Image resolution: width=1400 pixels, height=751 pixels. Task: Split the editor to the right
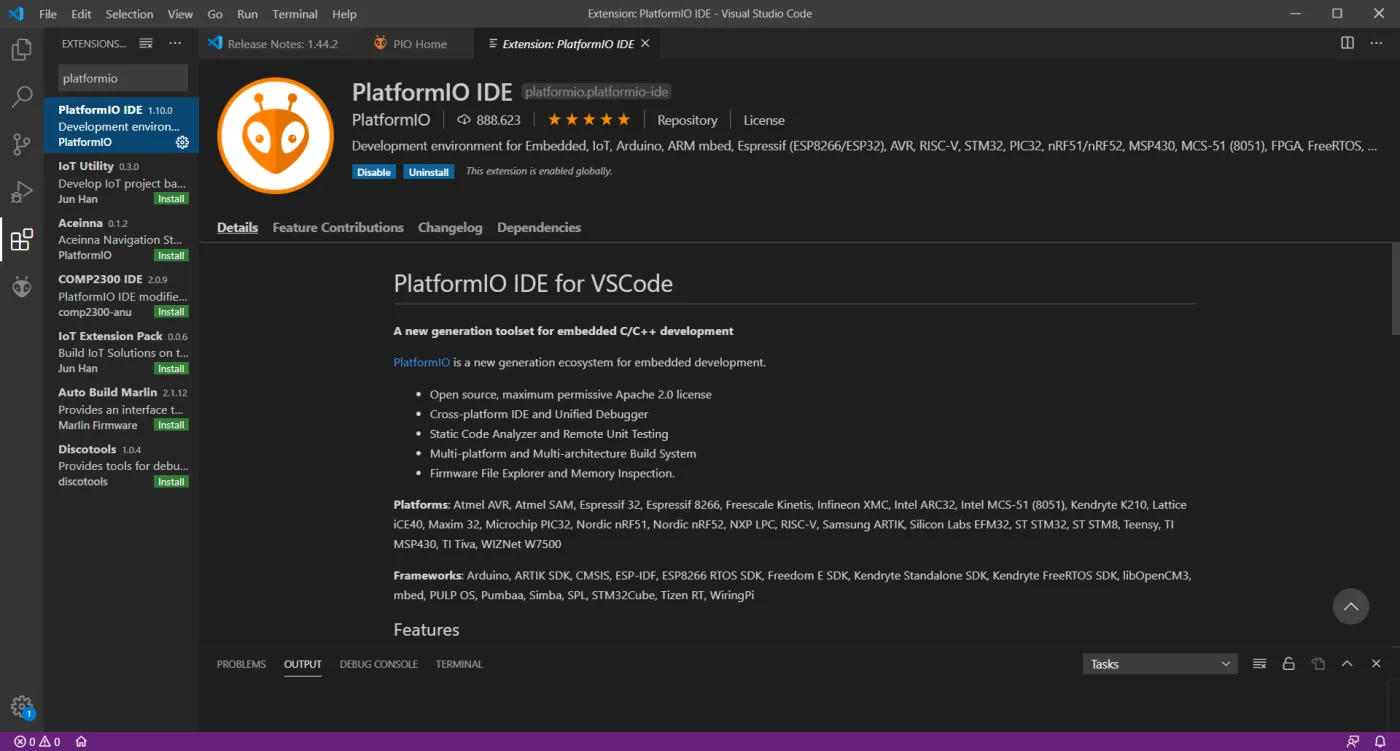point(1347,43)
